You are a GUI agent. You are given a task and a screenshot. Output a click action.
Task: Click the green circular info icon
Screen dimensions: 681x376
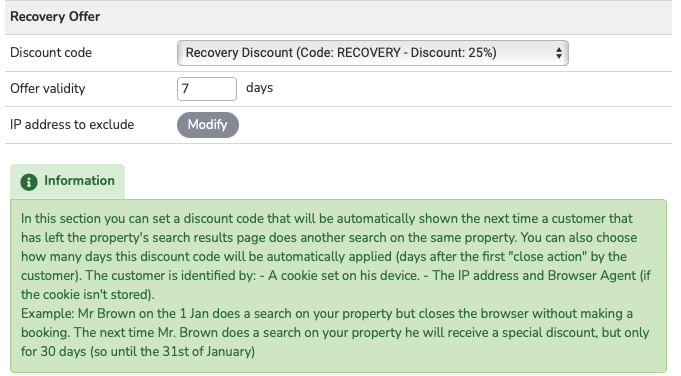(29, 182)
